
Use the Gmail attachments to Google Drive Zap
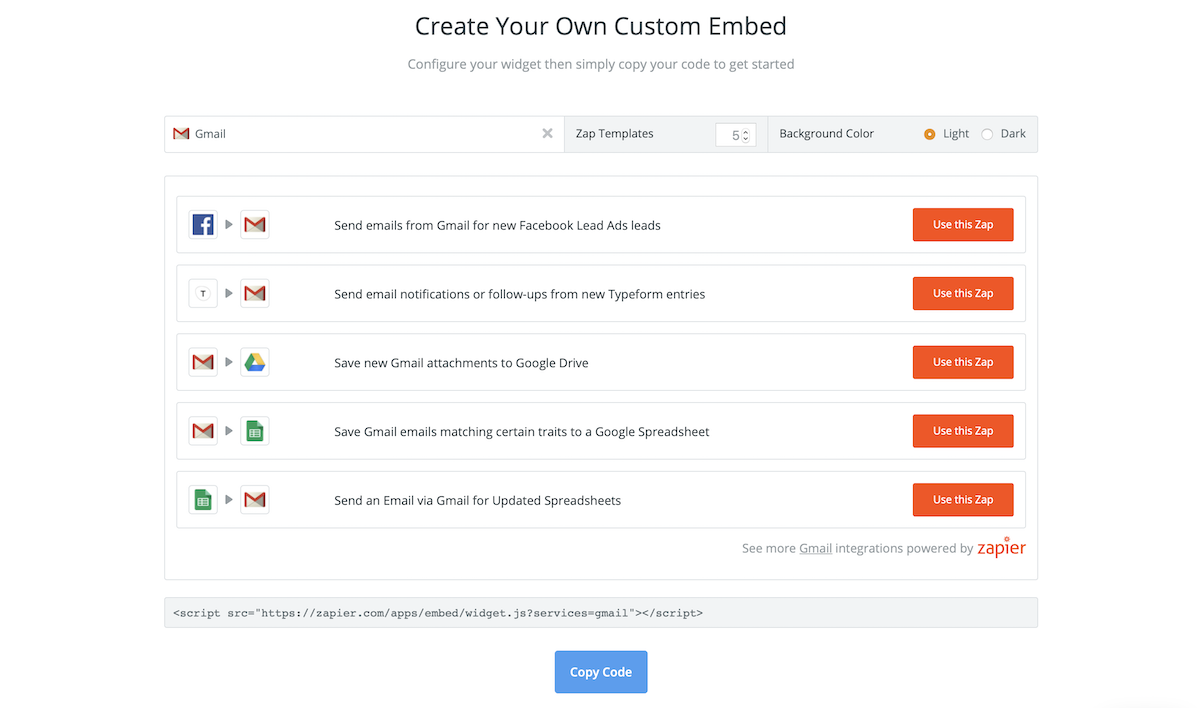coord(963,362)
